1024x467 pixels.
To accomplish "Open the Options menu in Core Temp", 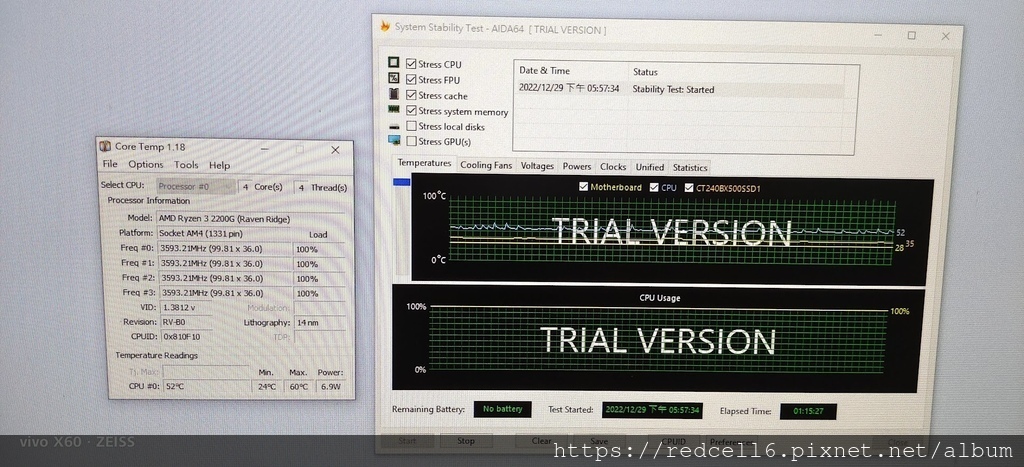I will [146, 165].
